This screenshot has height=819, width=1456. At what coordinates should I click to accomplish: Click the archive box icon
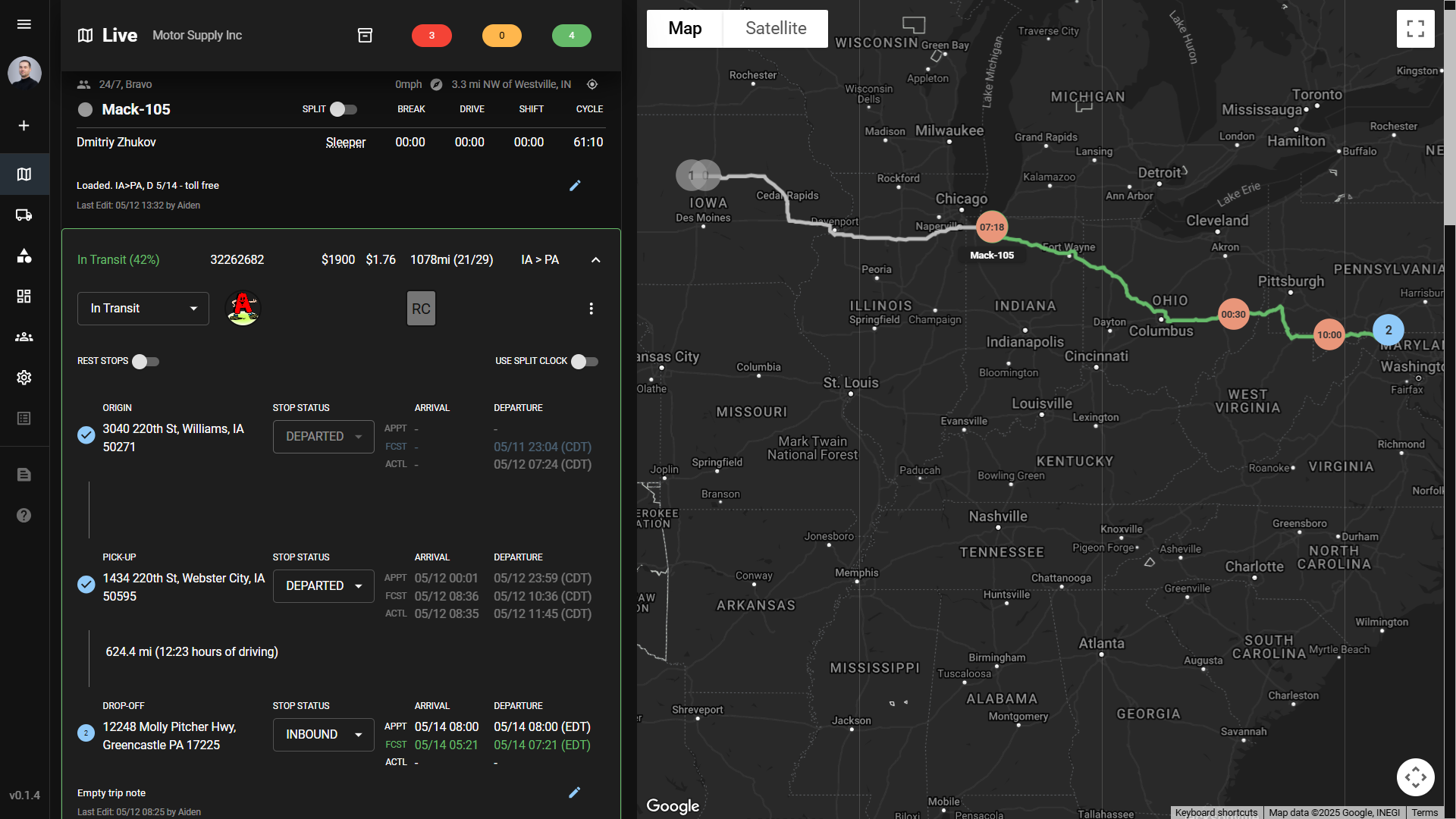365,36
